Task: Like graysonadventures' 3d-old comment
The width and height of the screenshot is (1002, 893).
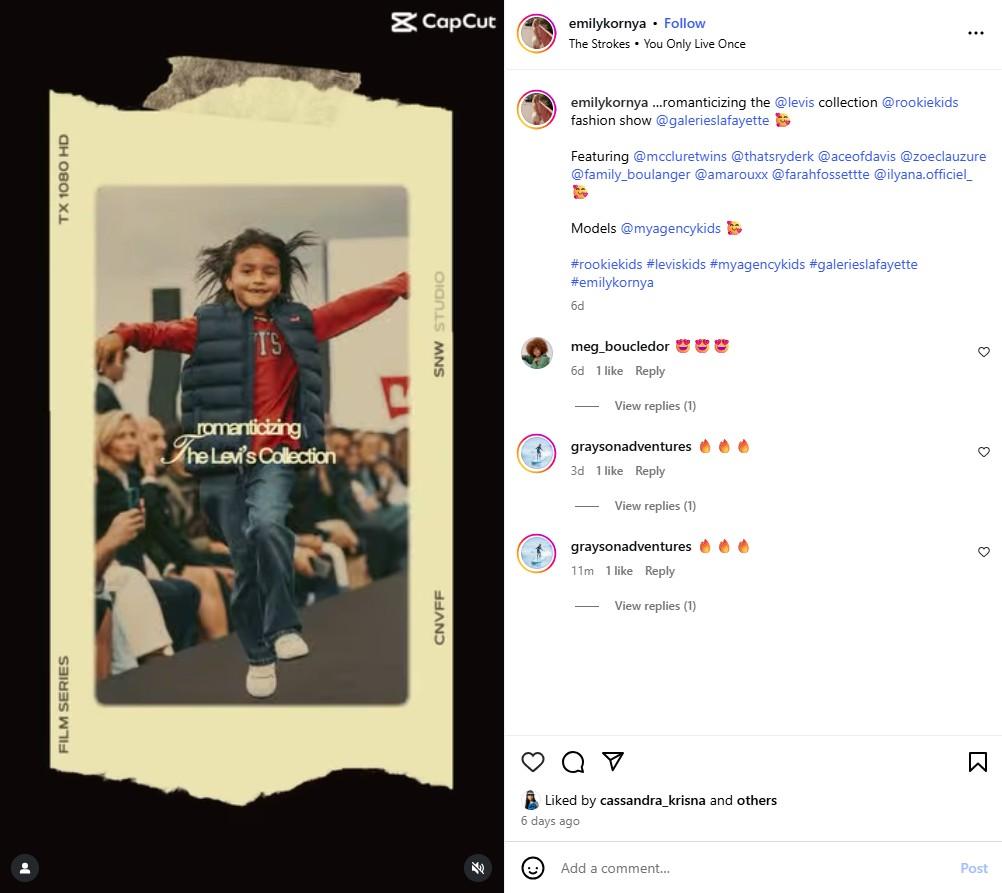Action: pos(983,452)
